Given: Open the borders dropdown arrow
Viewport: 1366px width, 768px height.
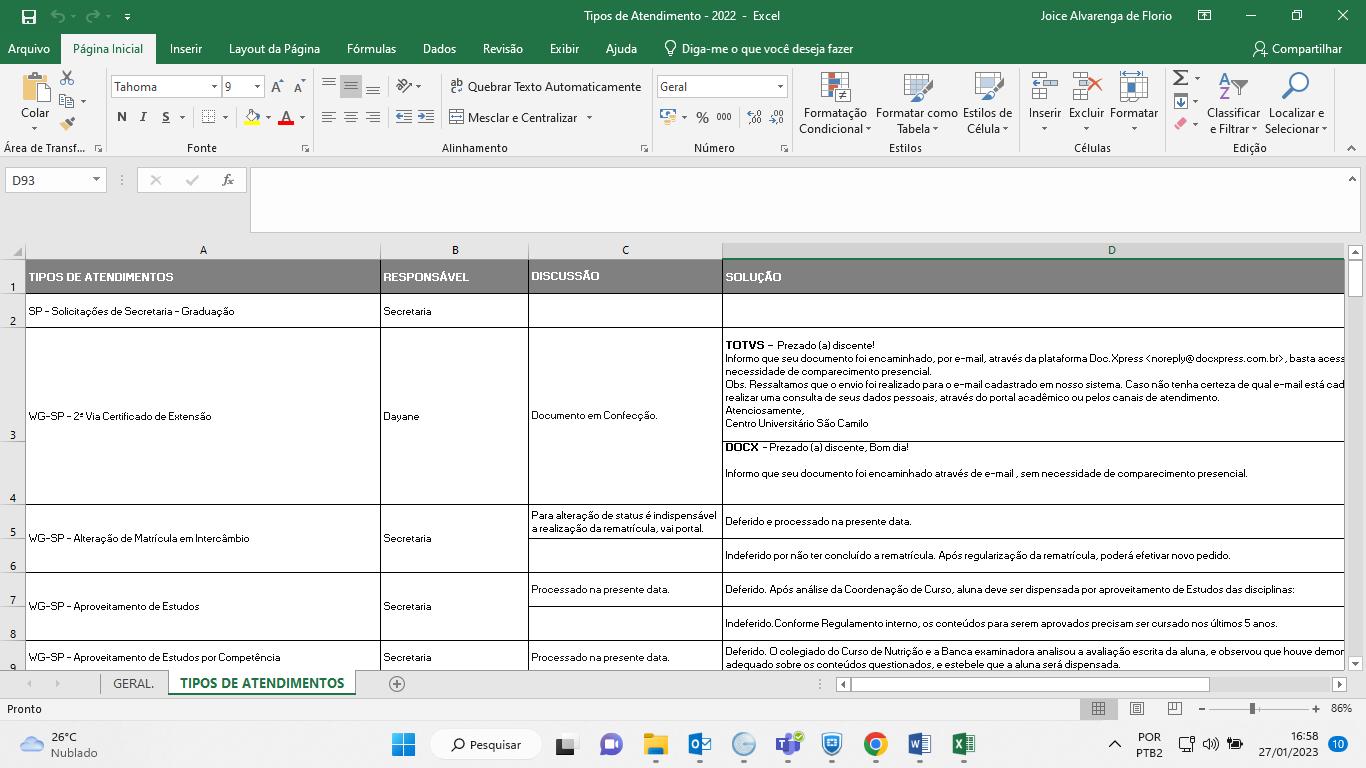Looking at the screenshot, I should click(225, 117).
